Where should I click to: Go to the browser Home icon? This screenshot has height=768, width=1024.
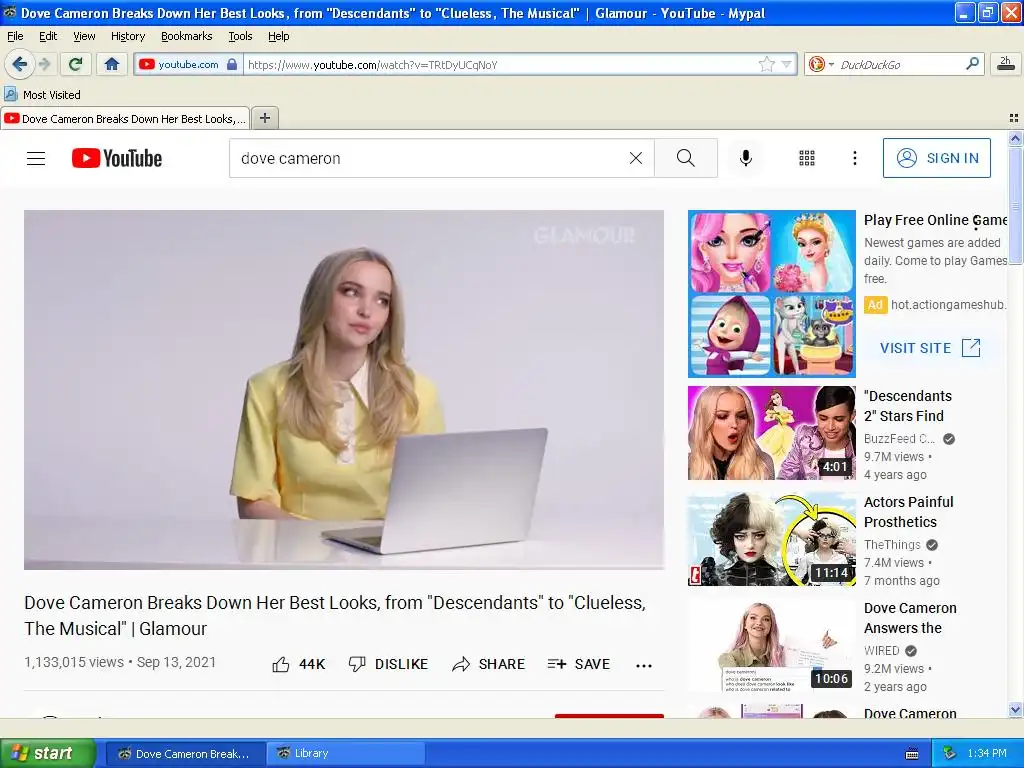pyautogui.click(x=112, y=64)
